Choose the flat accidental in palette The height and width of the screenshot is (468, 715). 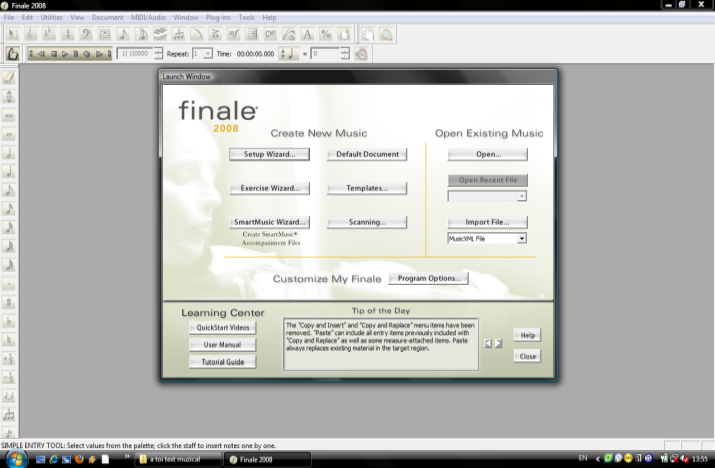9,321
